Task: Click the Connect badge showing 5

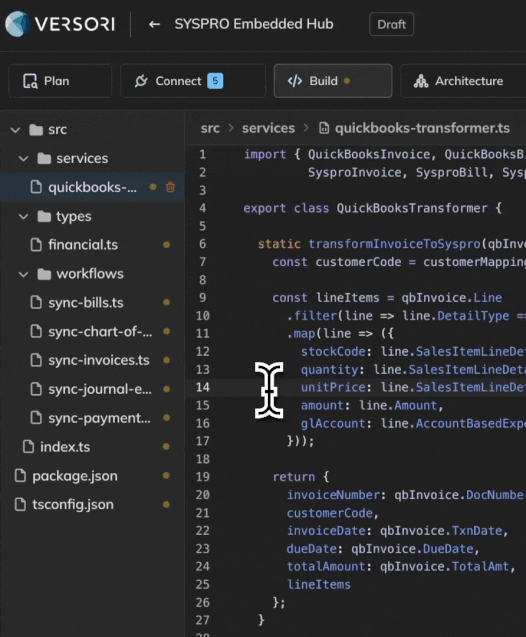Action: (x=215, y=81)
